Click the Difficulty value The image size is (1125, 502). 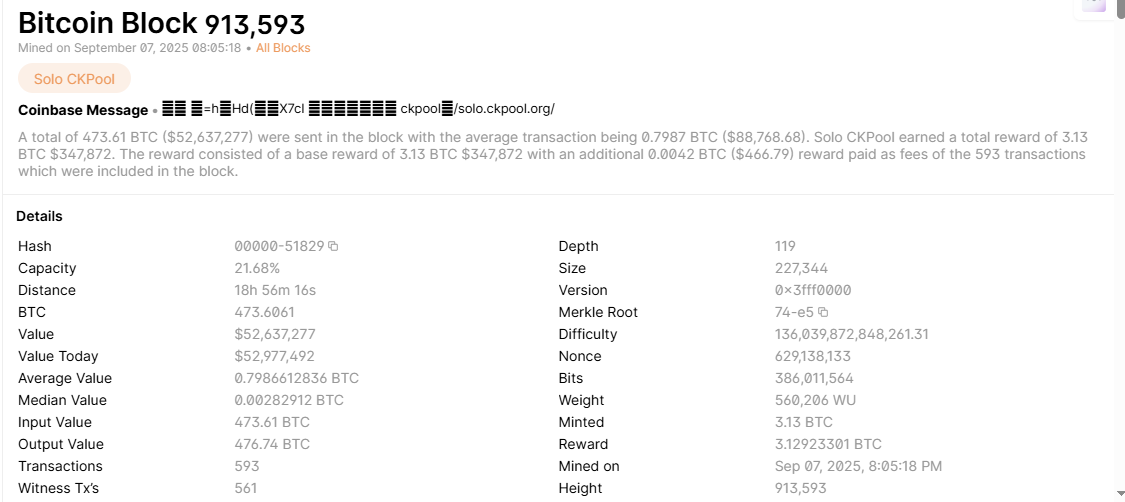click(x=851, y=334)
